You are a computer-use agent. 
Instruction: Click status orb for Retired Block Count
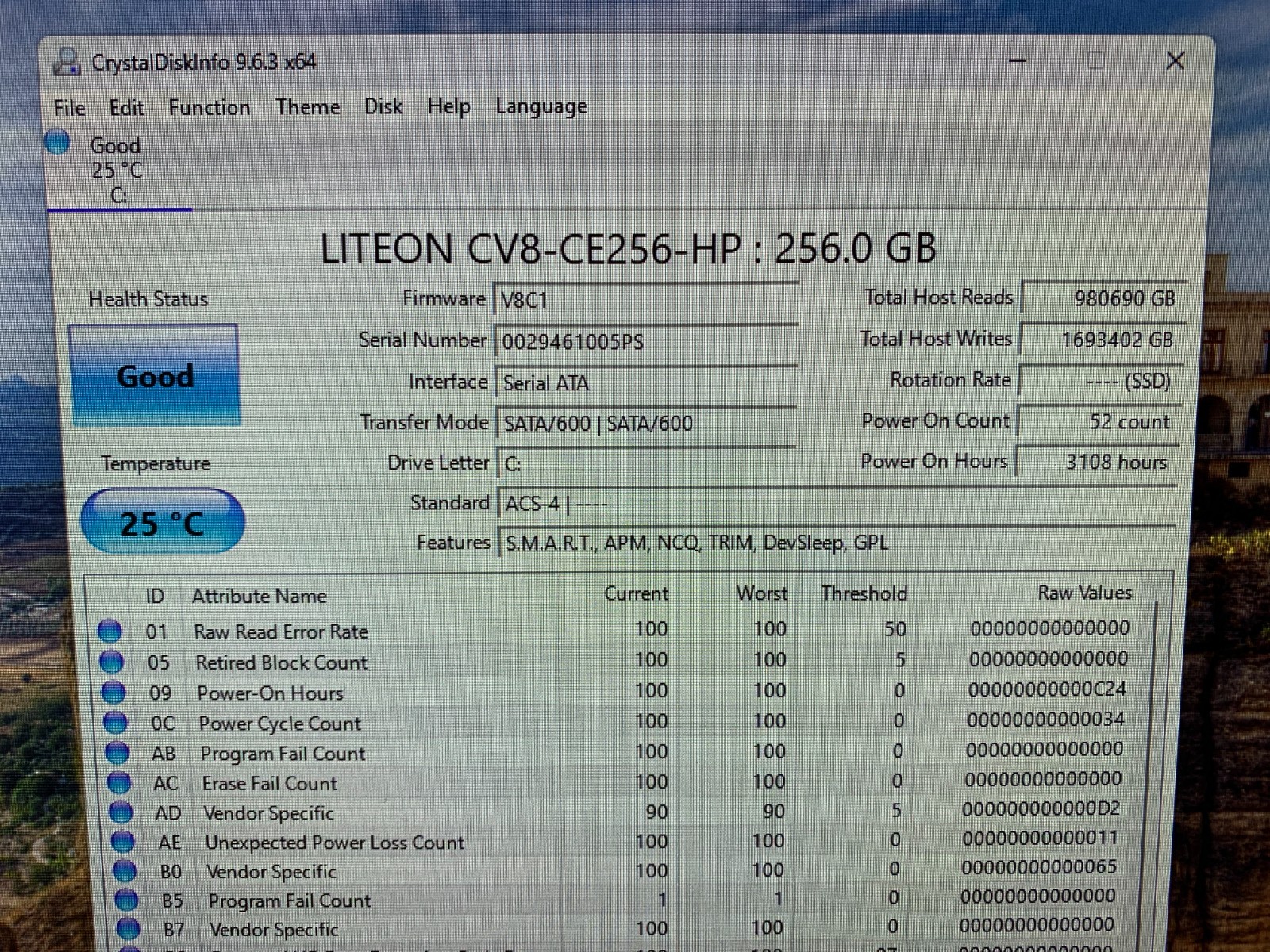112,662
